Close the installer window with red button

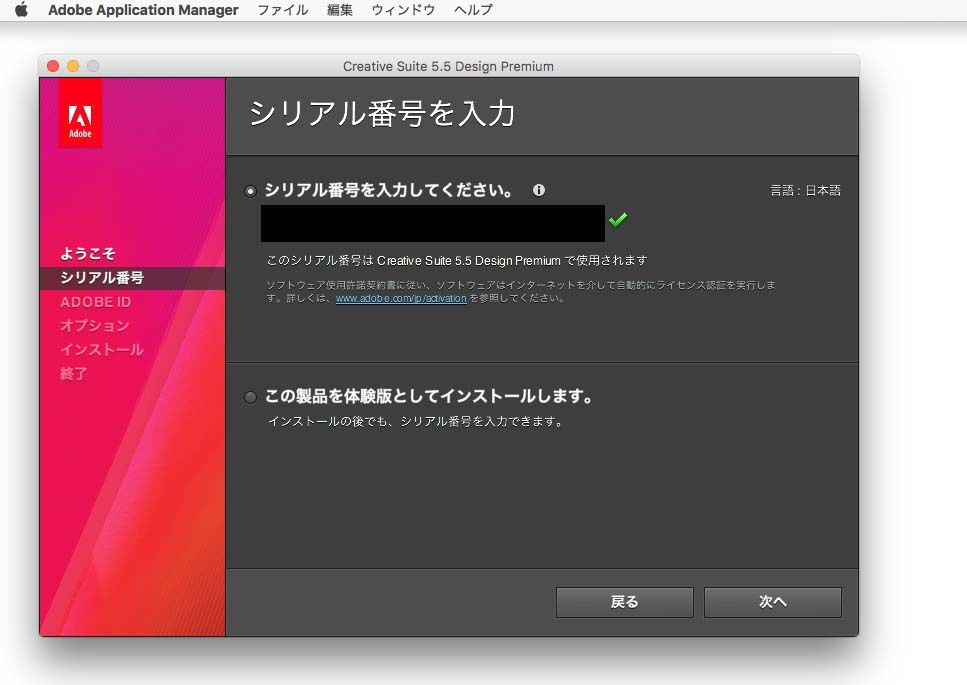click(x=53, y=66)
